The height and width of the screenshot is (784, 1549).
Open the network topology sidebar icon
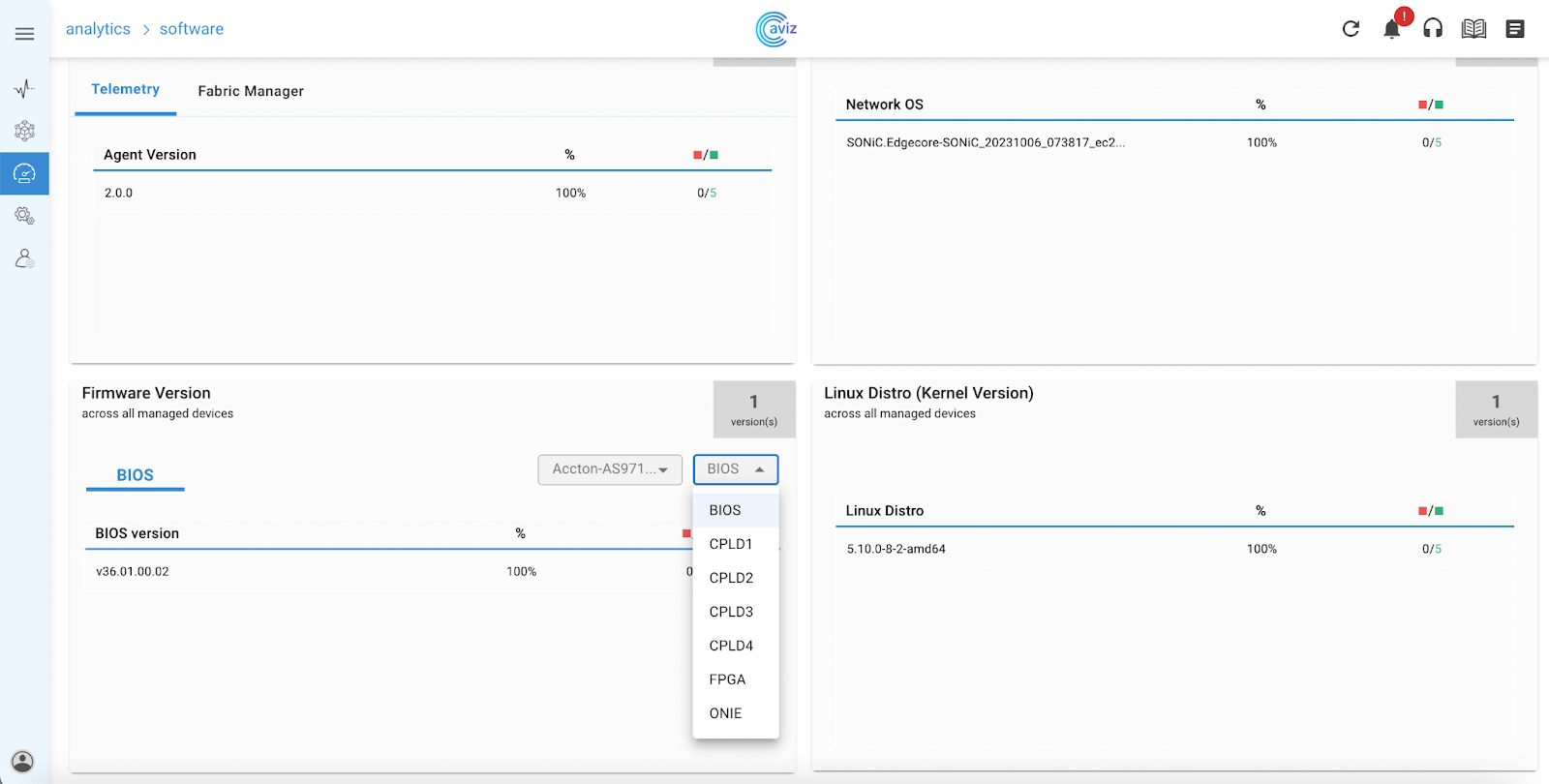[24, 131]
